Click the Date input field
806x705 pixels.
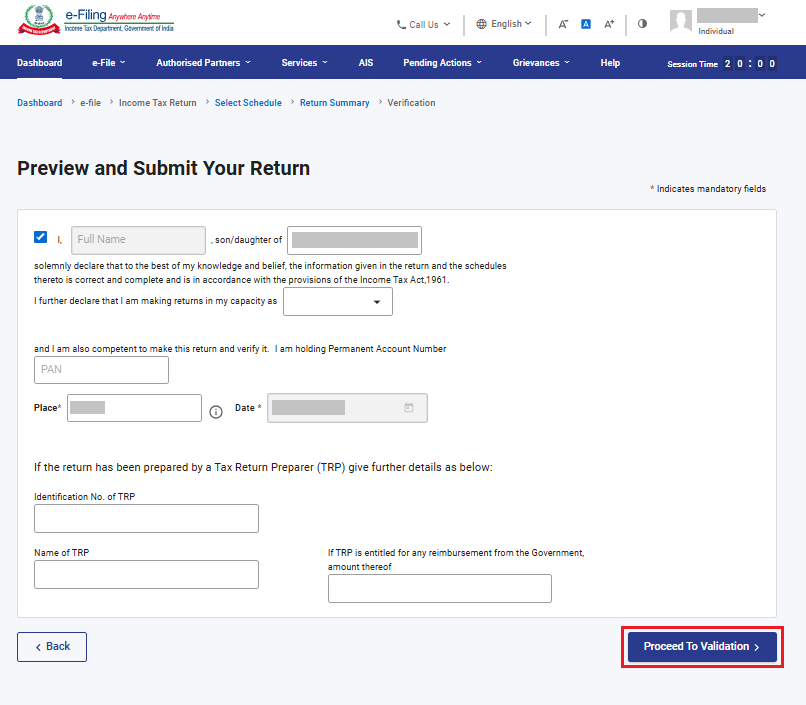(x=347, y=408)
